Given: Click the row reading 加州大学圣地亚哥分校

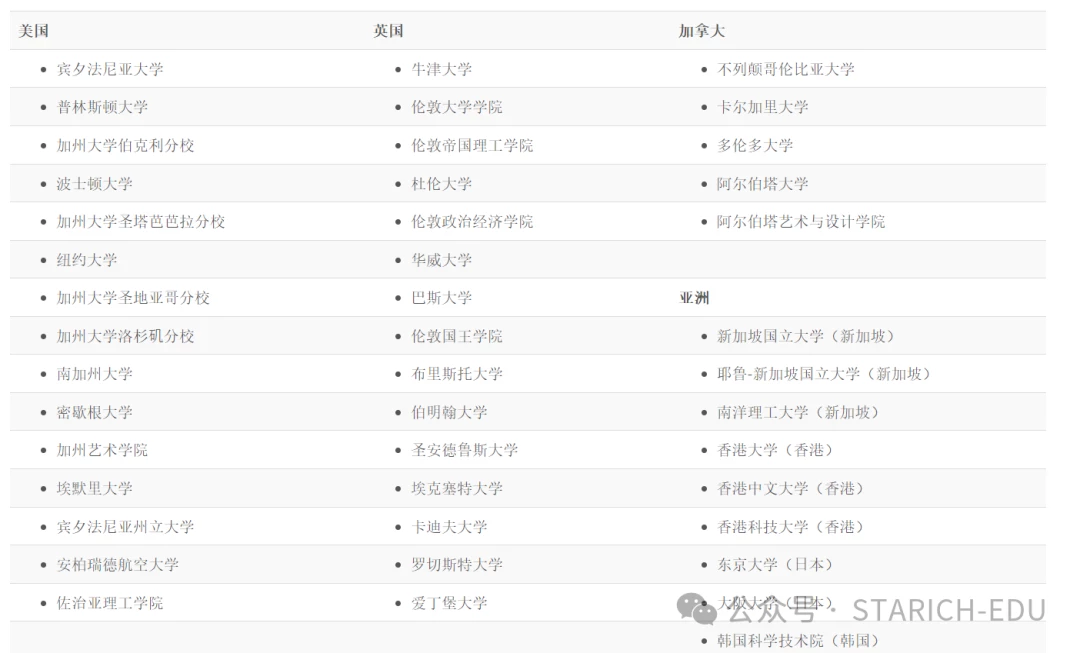Looking at the screenshot, I should pyautogui.click(x=134, y=298).
